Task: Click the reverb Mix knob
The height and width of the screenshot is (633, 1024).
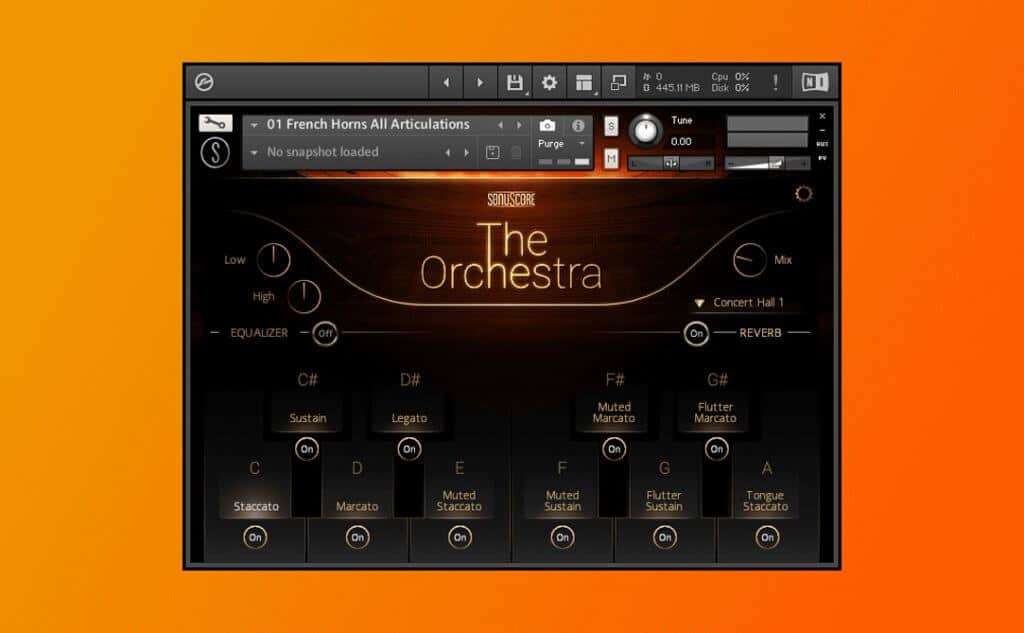Action: point(750,260)
